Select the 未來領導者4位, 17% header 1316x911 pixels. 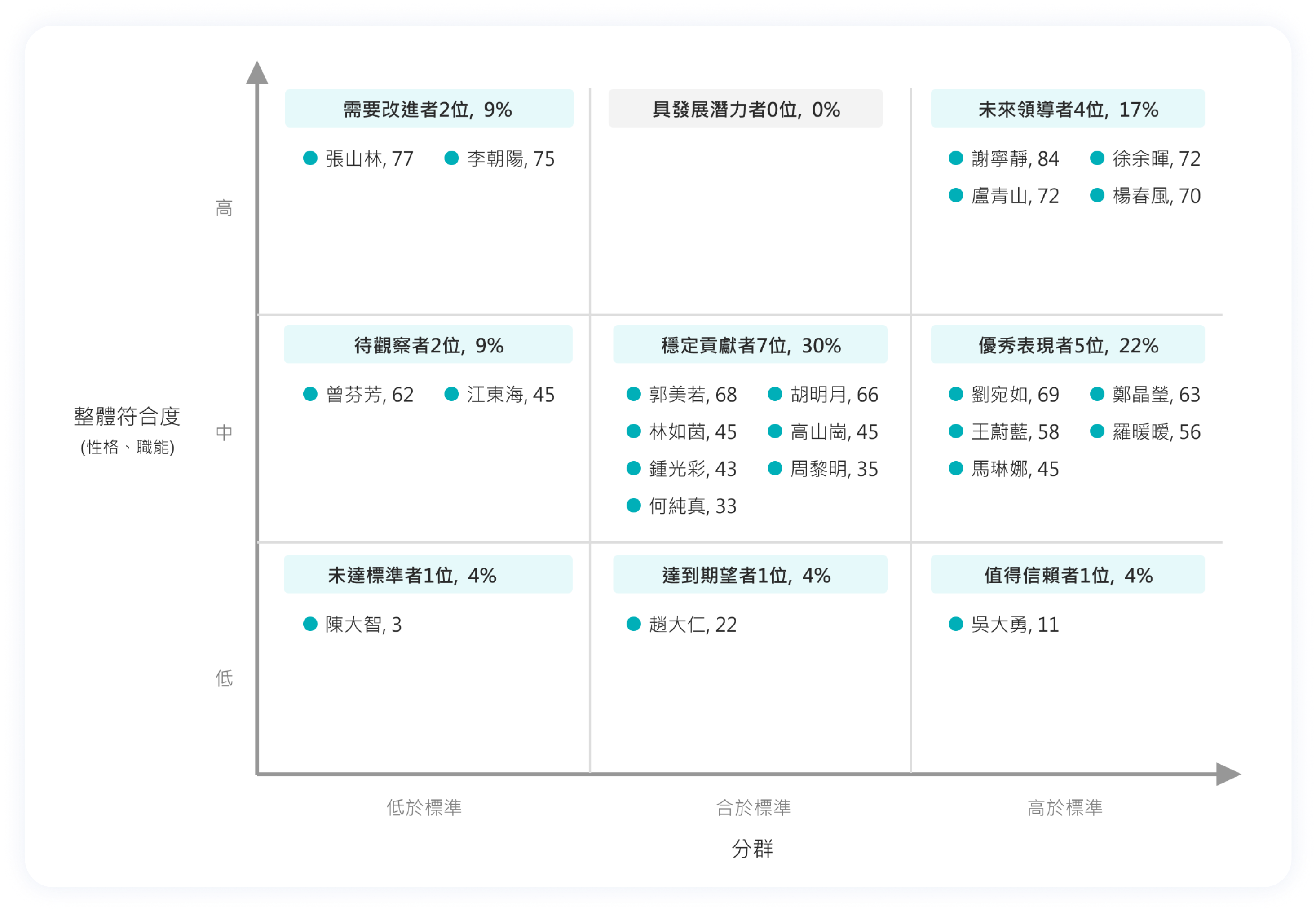click(1067, 109)
